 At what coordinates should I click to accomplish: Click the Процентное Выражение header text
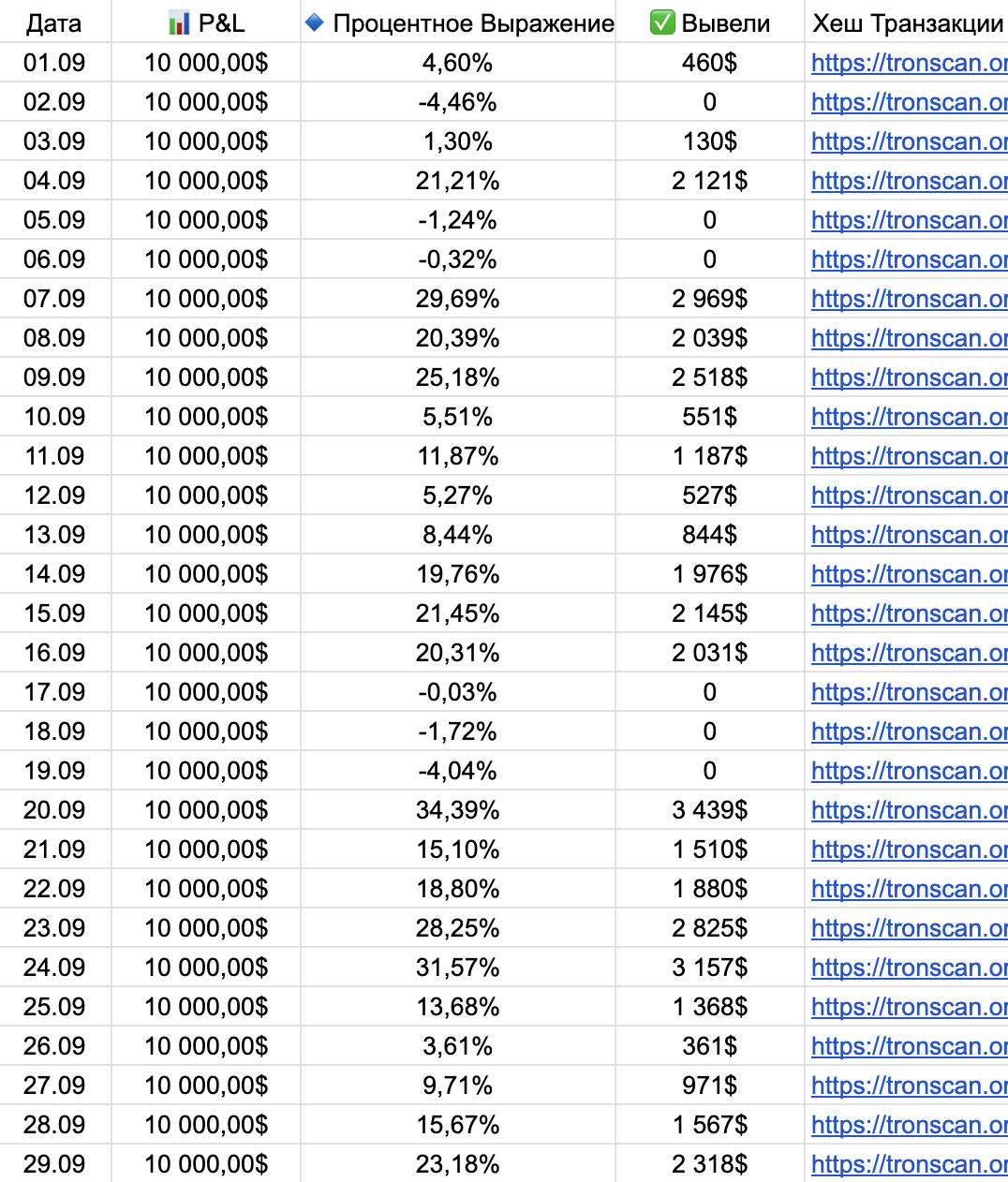click(473, 23)
